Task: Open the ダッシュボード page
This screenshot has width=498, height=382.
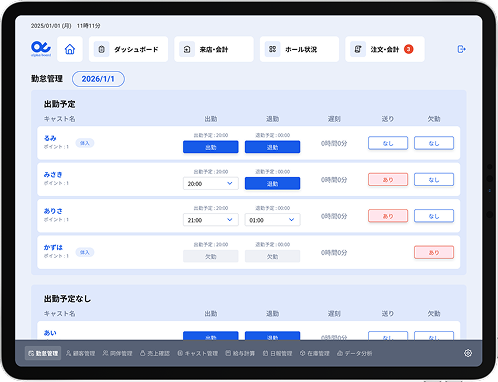Action: (x=128, y=49)
